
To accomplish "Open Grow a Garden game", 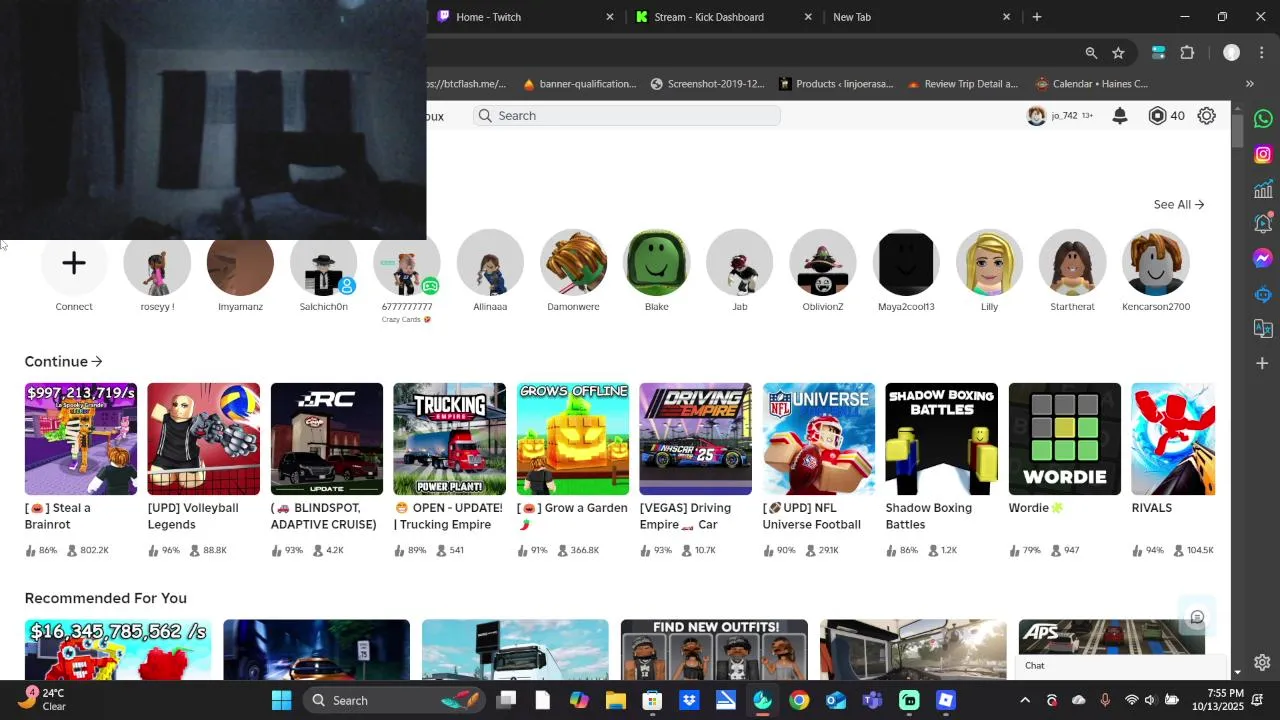I will pos(573,439).
